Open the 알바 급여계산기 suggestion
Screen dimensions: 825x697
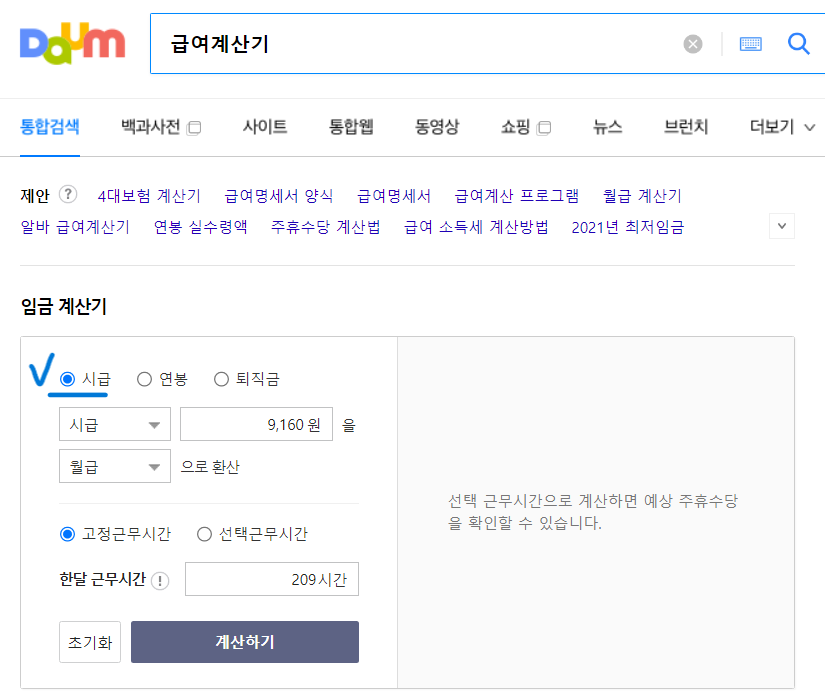point(75,227)
